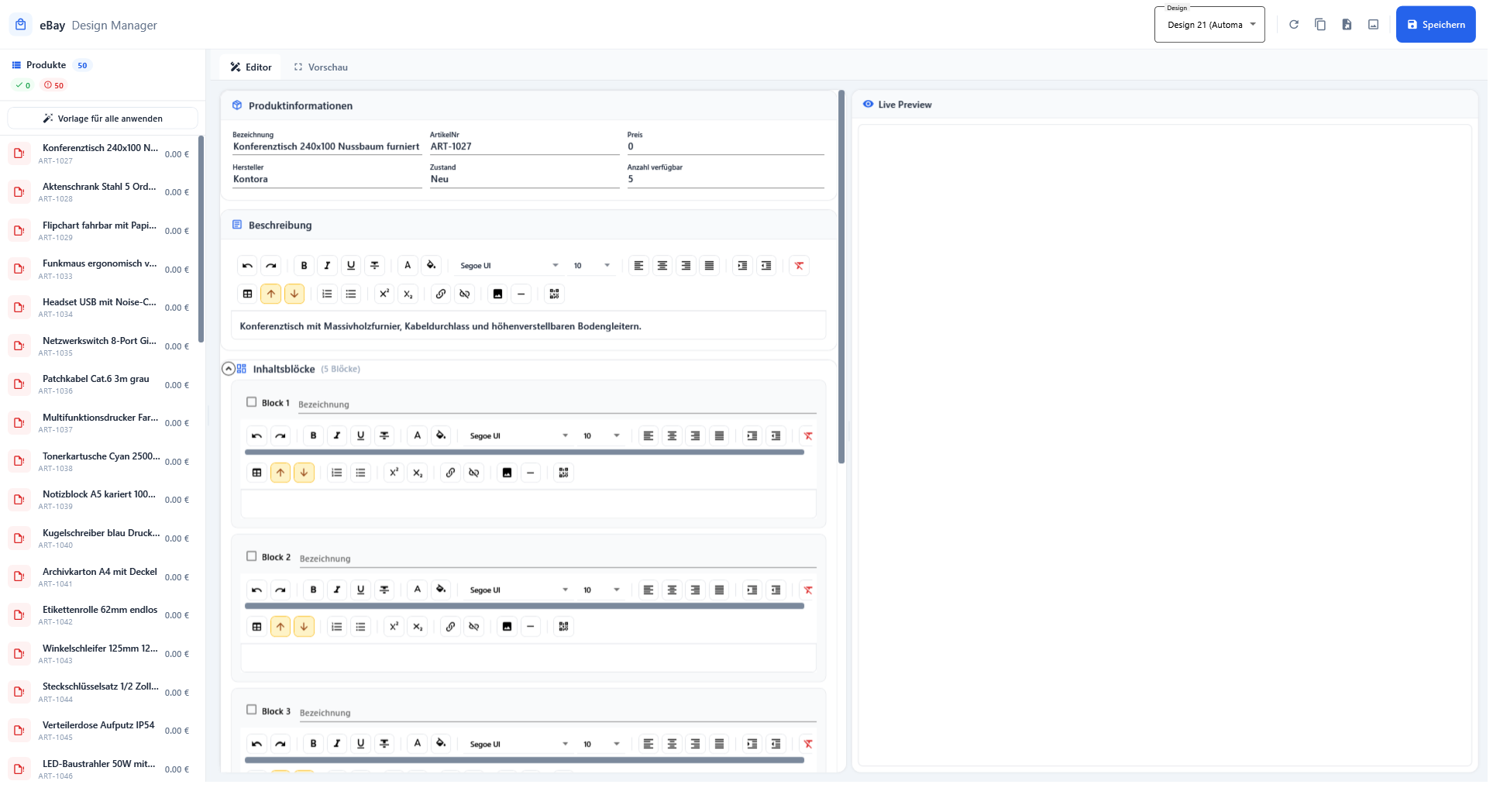Click the editor panel vertical scrollbar
Screen dimensions: 1500x812
point(841,277)
